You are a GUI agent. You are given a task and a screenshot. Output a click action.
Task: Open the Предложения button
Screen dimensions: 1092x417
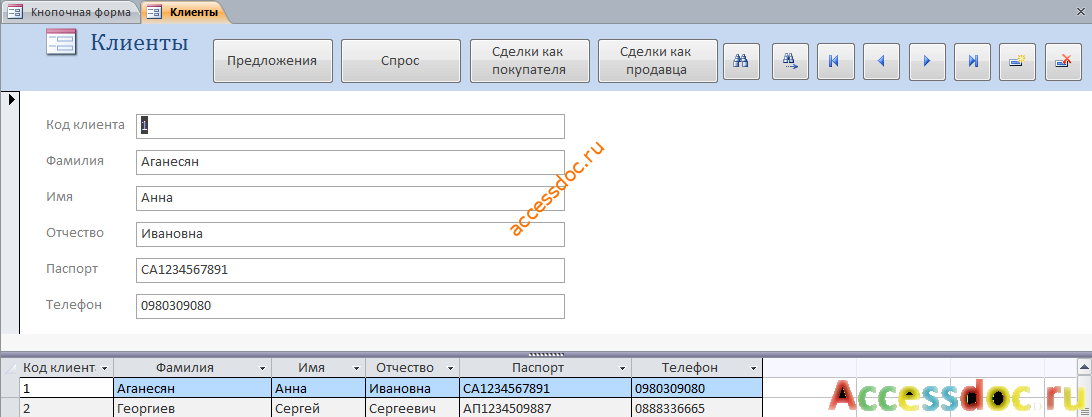[x=272, y=61]
